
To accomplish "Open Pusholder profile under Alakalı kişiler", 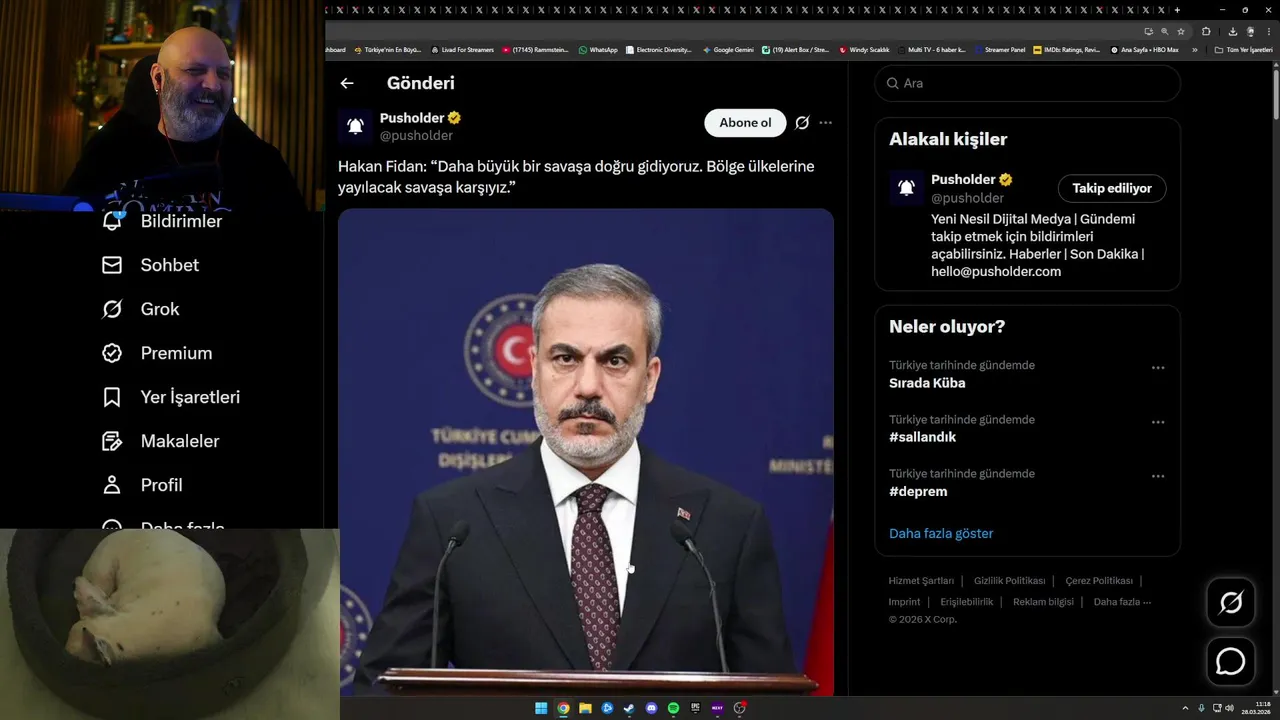I will pyautogui.click(x=963, y=180).
